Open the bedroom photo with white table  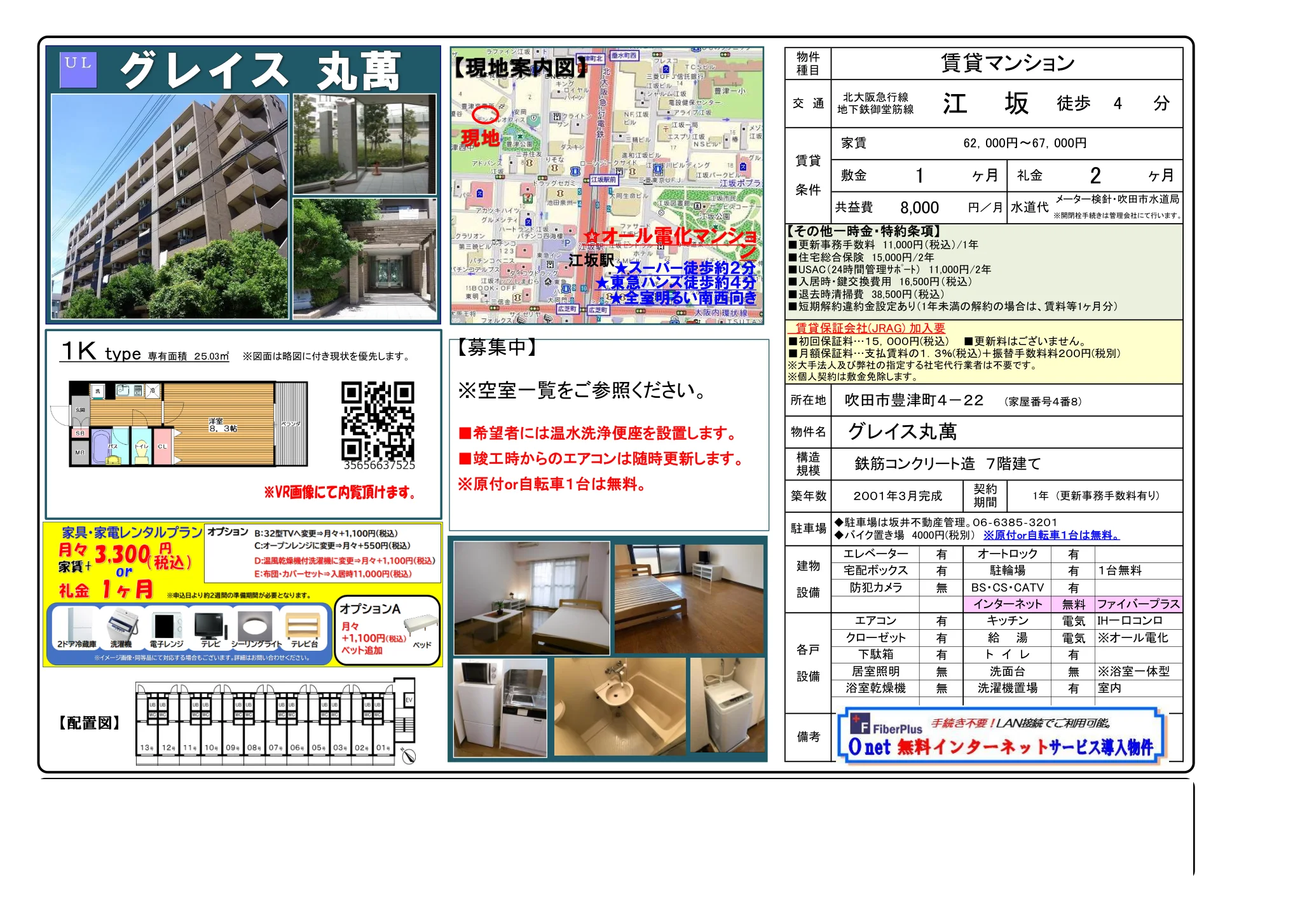click(531, 598)
